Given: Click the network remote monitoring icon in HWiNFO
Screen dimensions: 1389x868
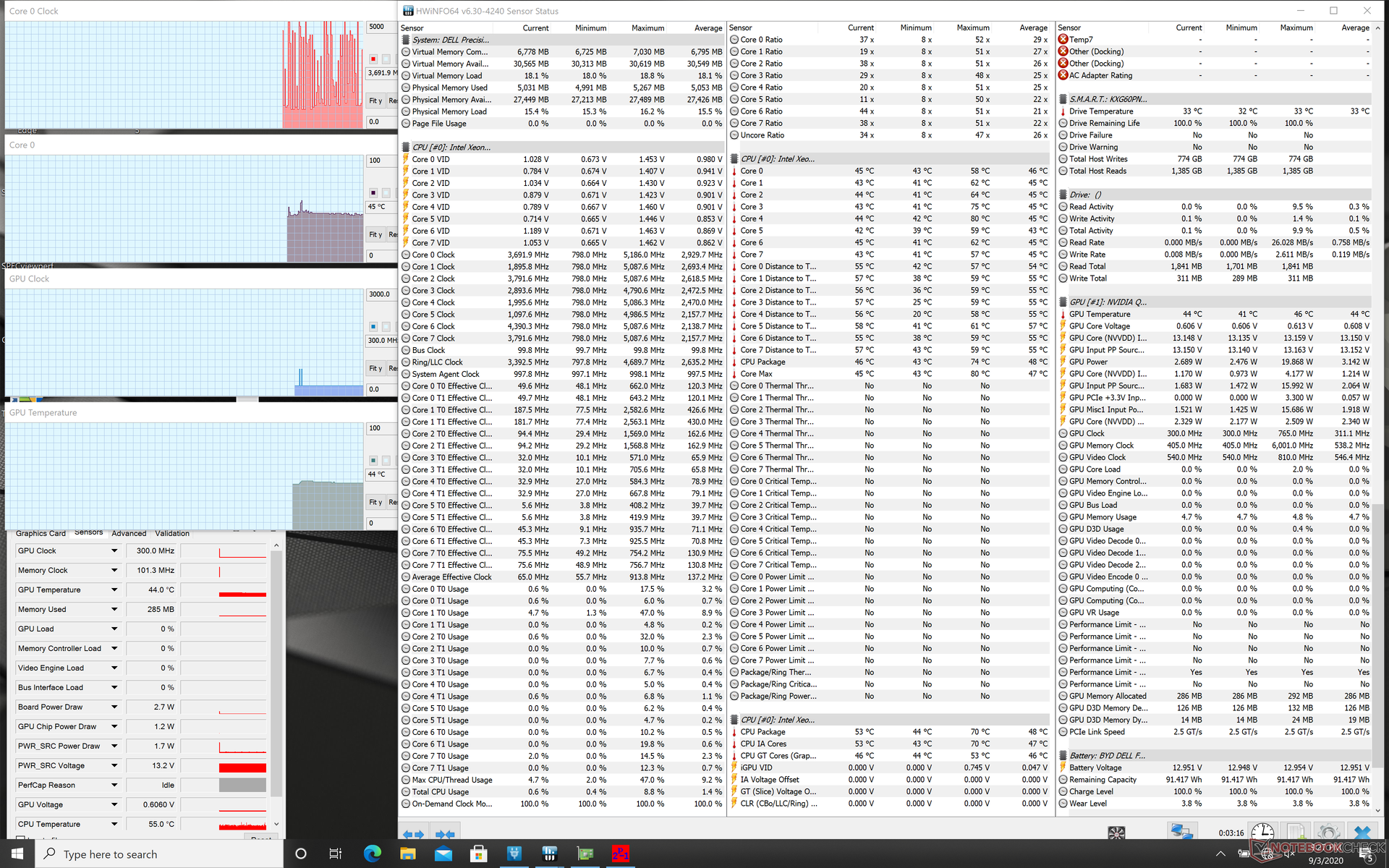Looking at the screenshot, I should click(1181, 832).
